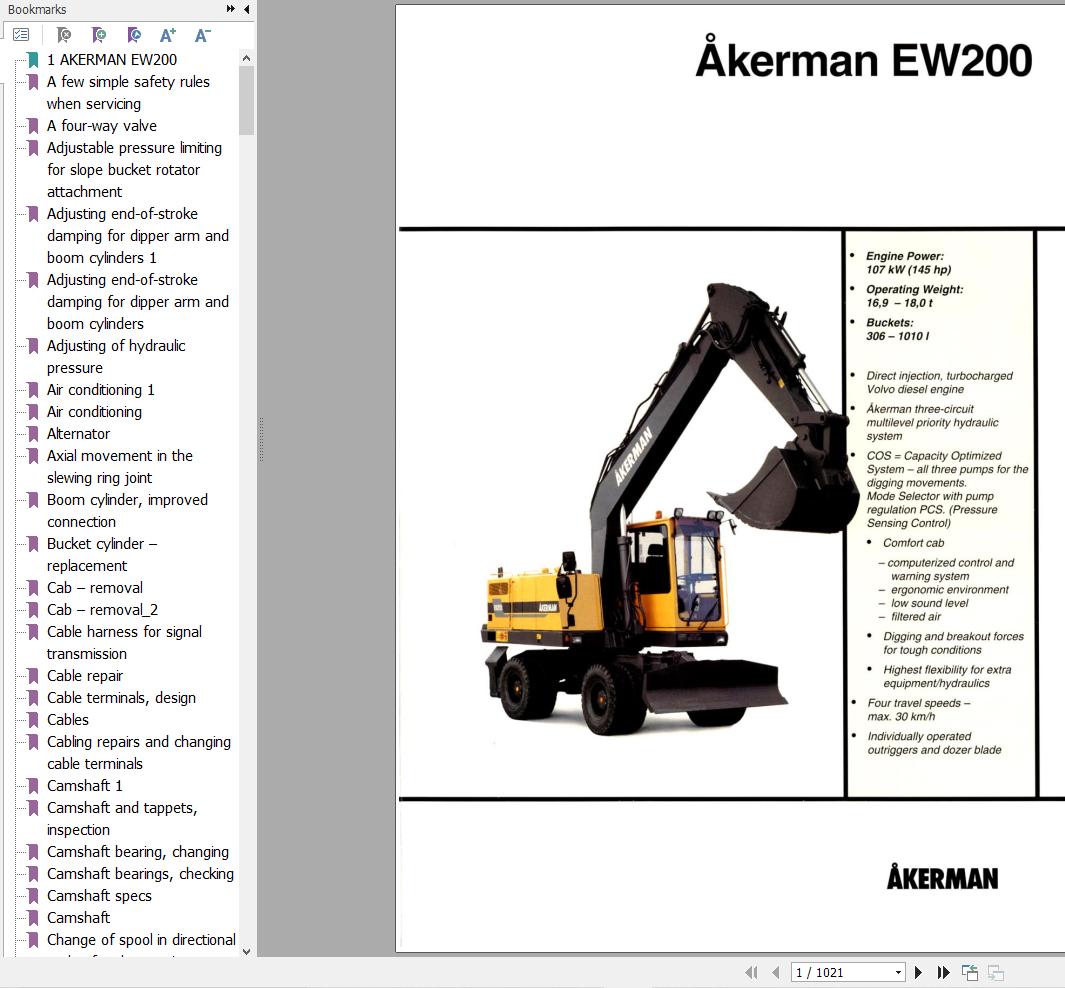Click the 'Engine Power: 107 kW (145 hp)' text
Viewport: 1065px width, 988px height.
pos(907,263)
